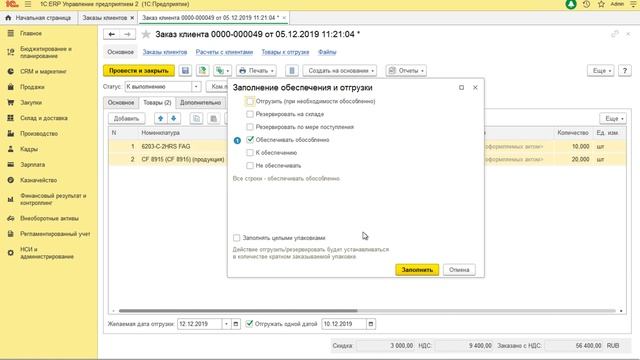Screen dimensions: 640x360
Task: Open calendar for Желаемая дата отгрузки
Action: [x=236, y=324]
